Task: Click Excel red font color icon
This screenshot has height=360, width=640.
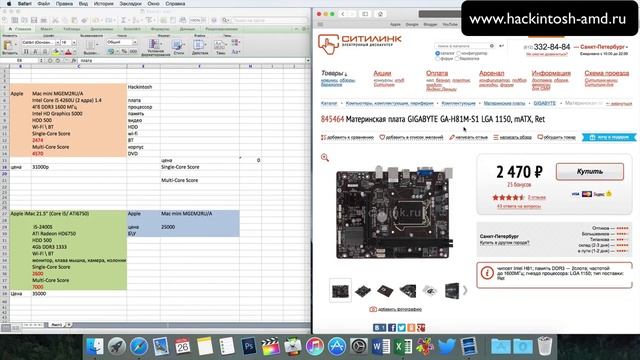Action: (68, 52)
